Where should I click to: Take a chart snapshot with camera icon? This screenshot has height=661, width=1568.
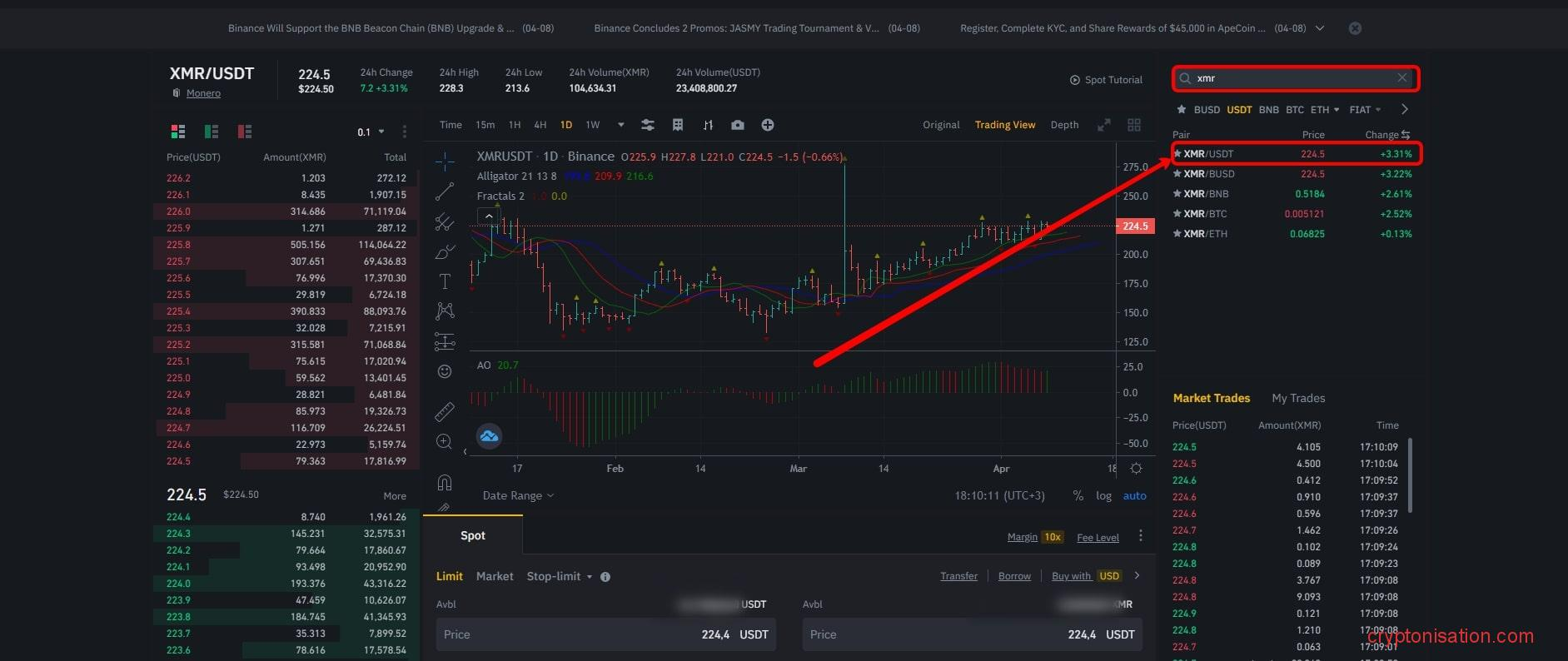[737, 125]
